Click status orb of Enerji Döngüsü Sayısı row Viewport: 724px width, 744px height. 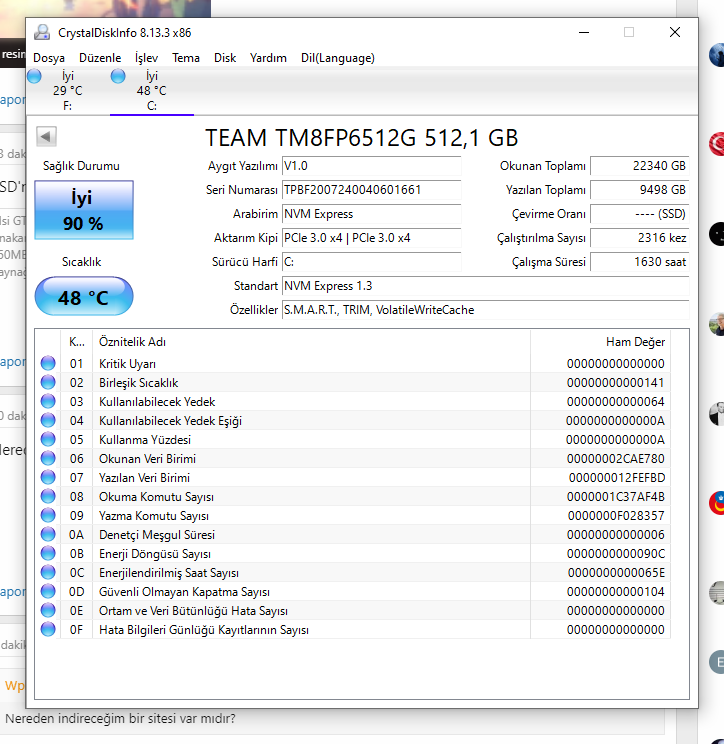coord(48,553)
